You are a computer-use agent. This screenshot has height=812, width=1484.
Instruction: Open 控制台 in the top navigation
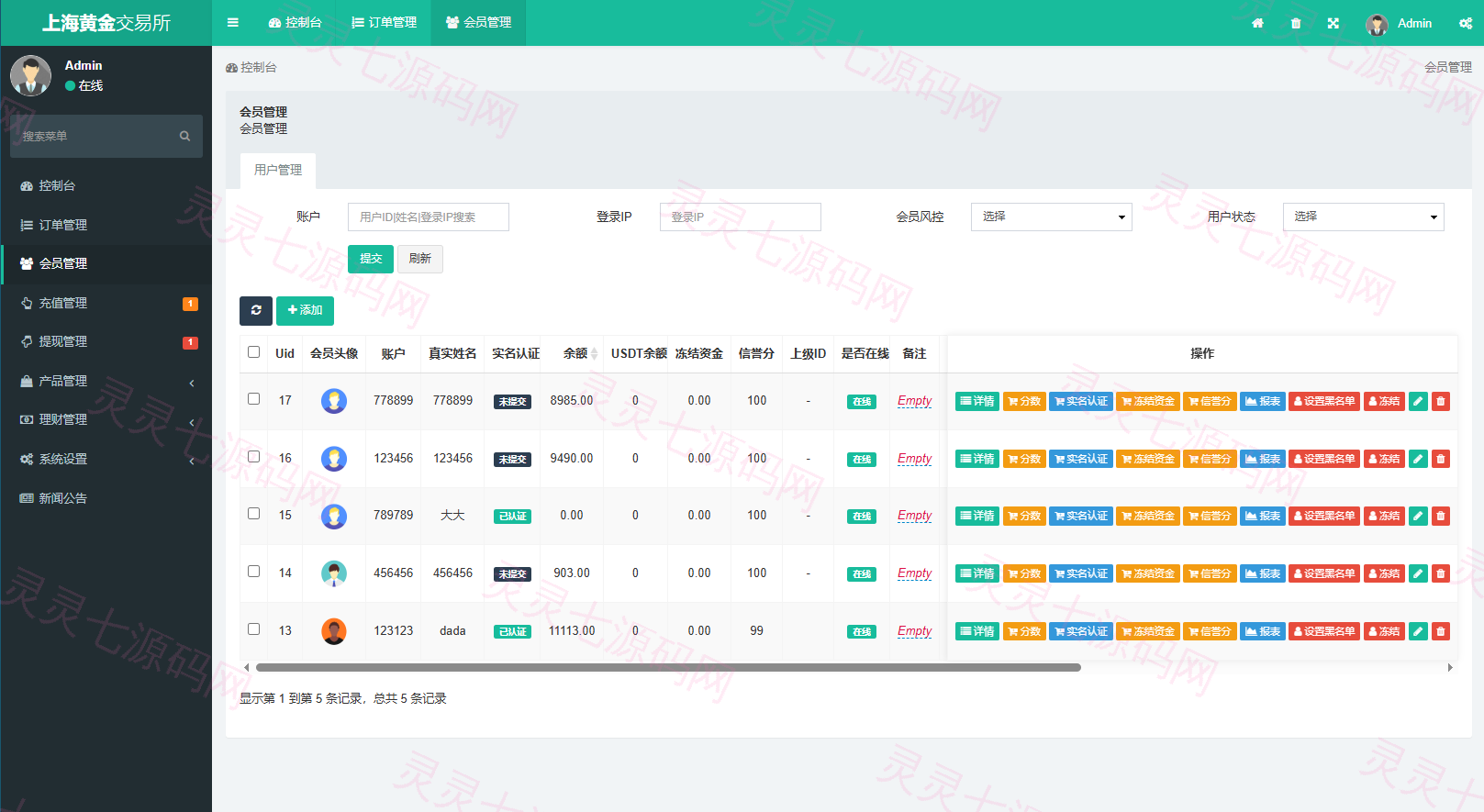pyautogui.click(x=295, y=23)
